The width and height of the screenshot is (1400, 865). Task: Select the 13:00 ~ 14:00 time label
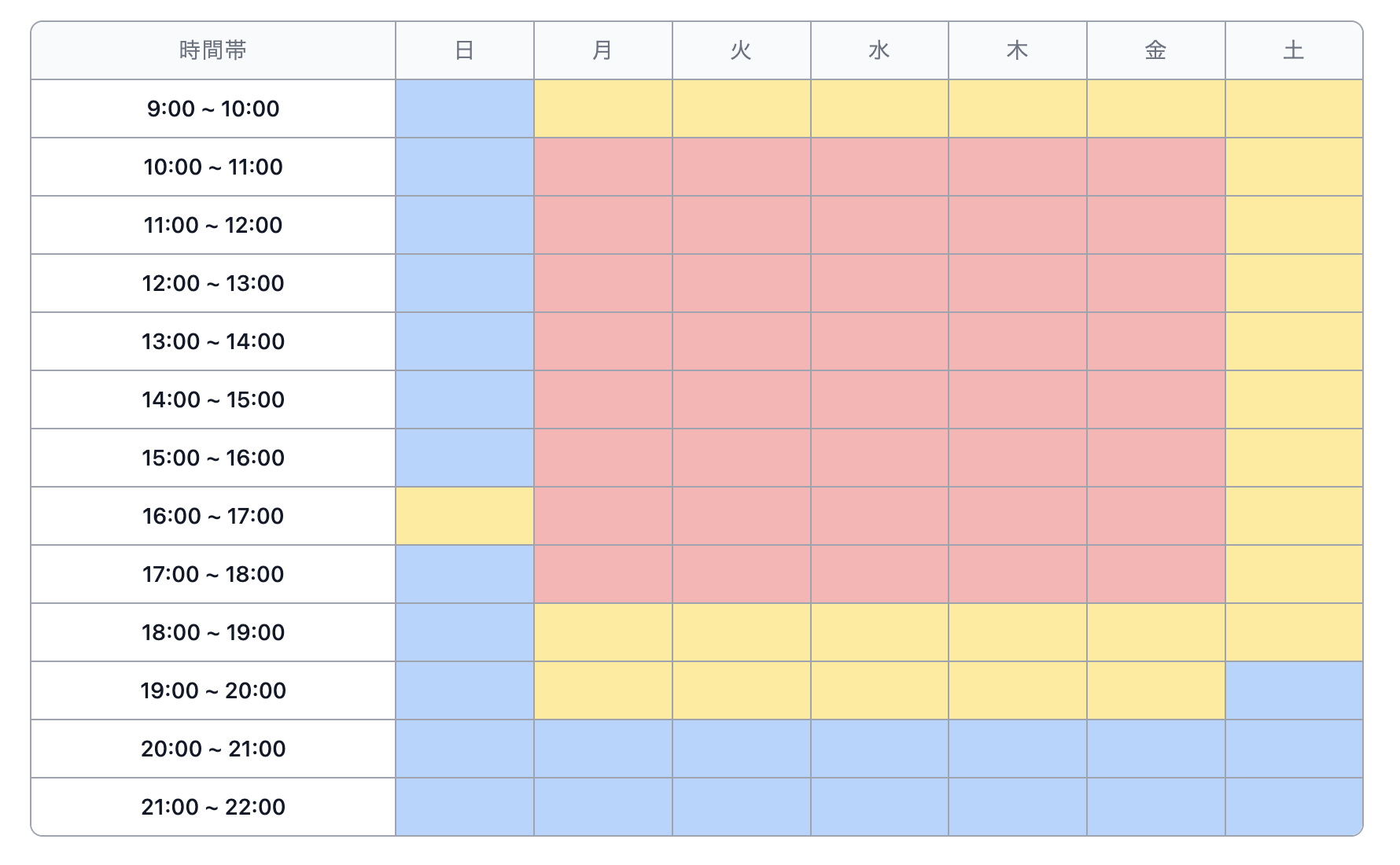tap(213, 341)
